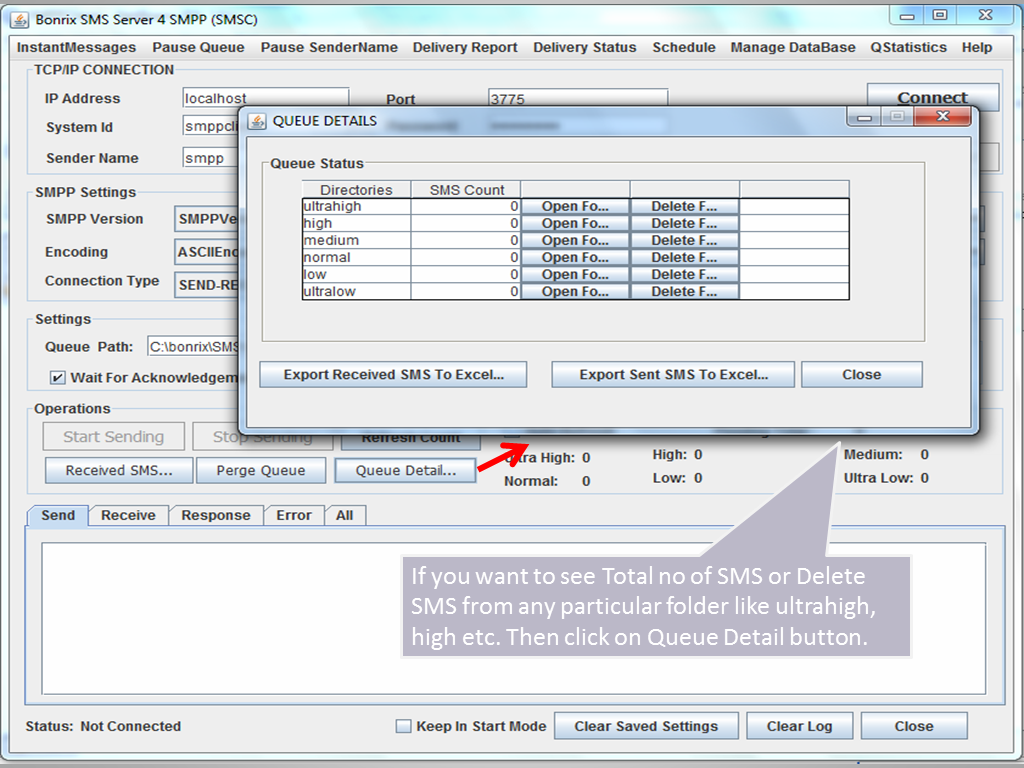Switch to the All log tab
Image resolution: width=1024 pixels, height=768 pixels.
pyautogui.click(x=345, y=515)
